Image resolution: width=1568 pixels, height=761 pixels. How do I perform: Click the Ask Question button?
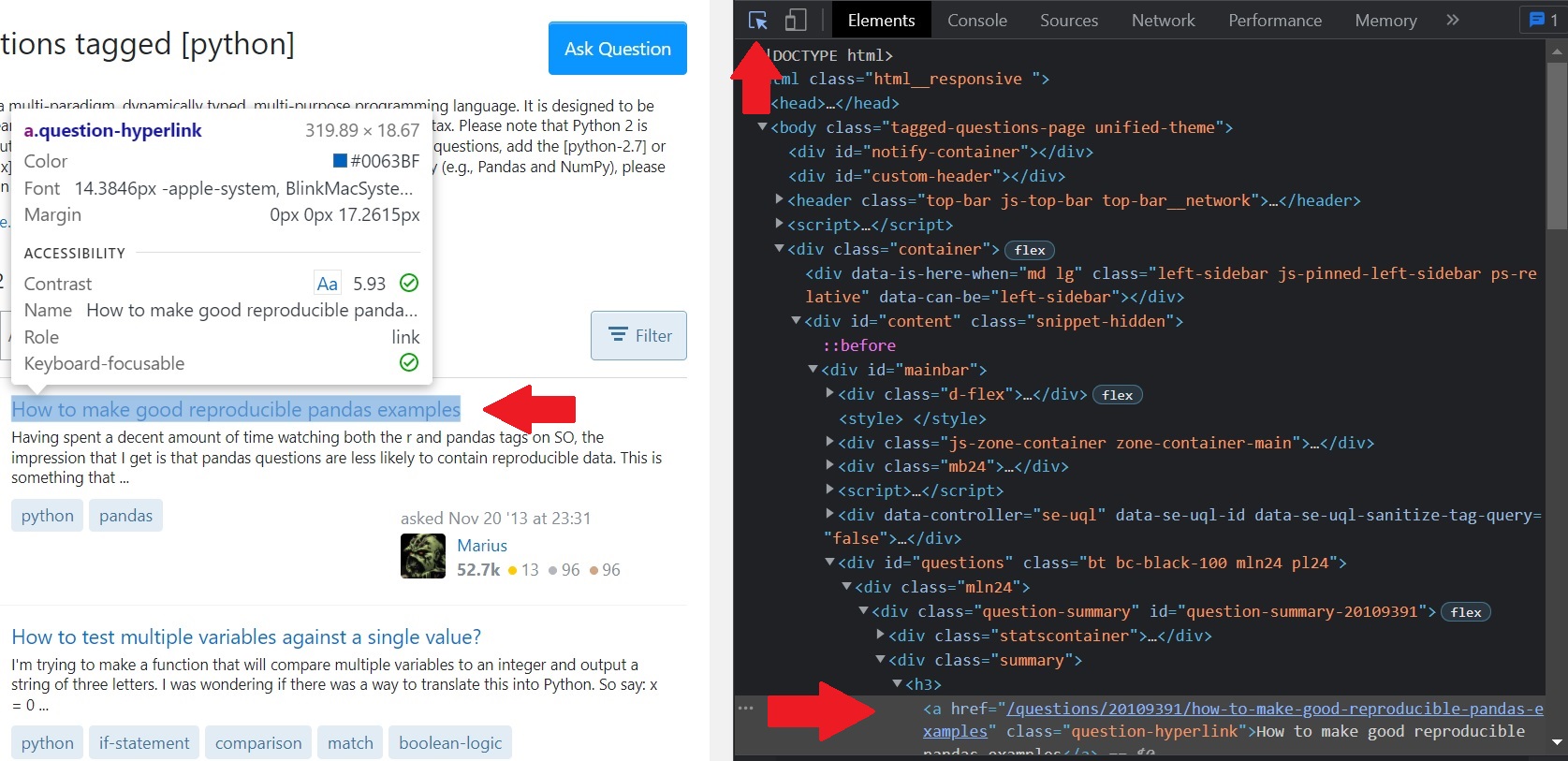point(618,49)
